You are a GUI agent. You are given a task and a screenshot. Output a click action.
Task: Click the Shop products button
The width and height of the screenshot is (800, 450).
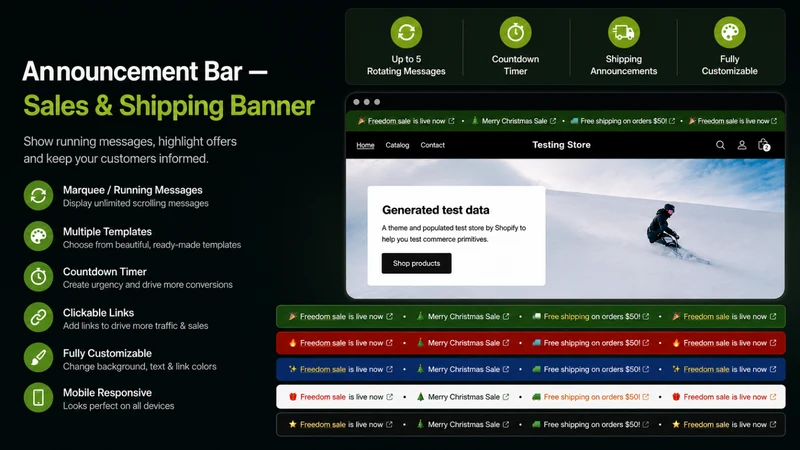(x=416, y=263)
